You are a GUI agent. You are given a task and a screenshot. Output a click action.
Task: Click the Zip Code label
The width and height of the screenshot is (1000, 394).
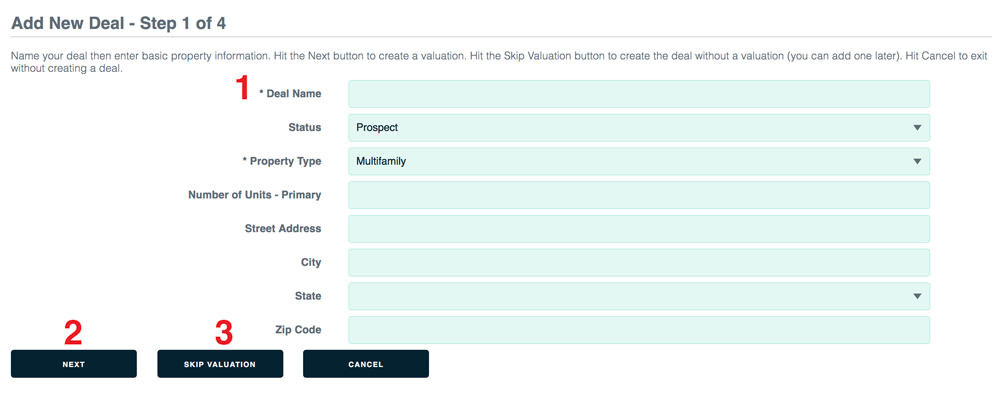(298, 330)
